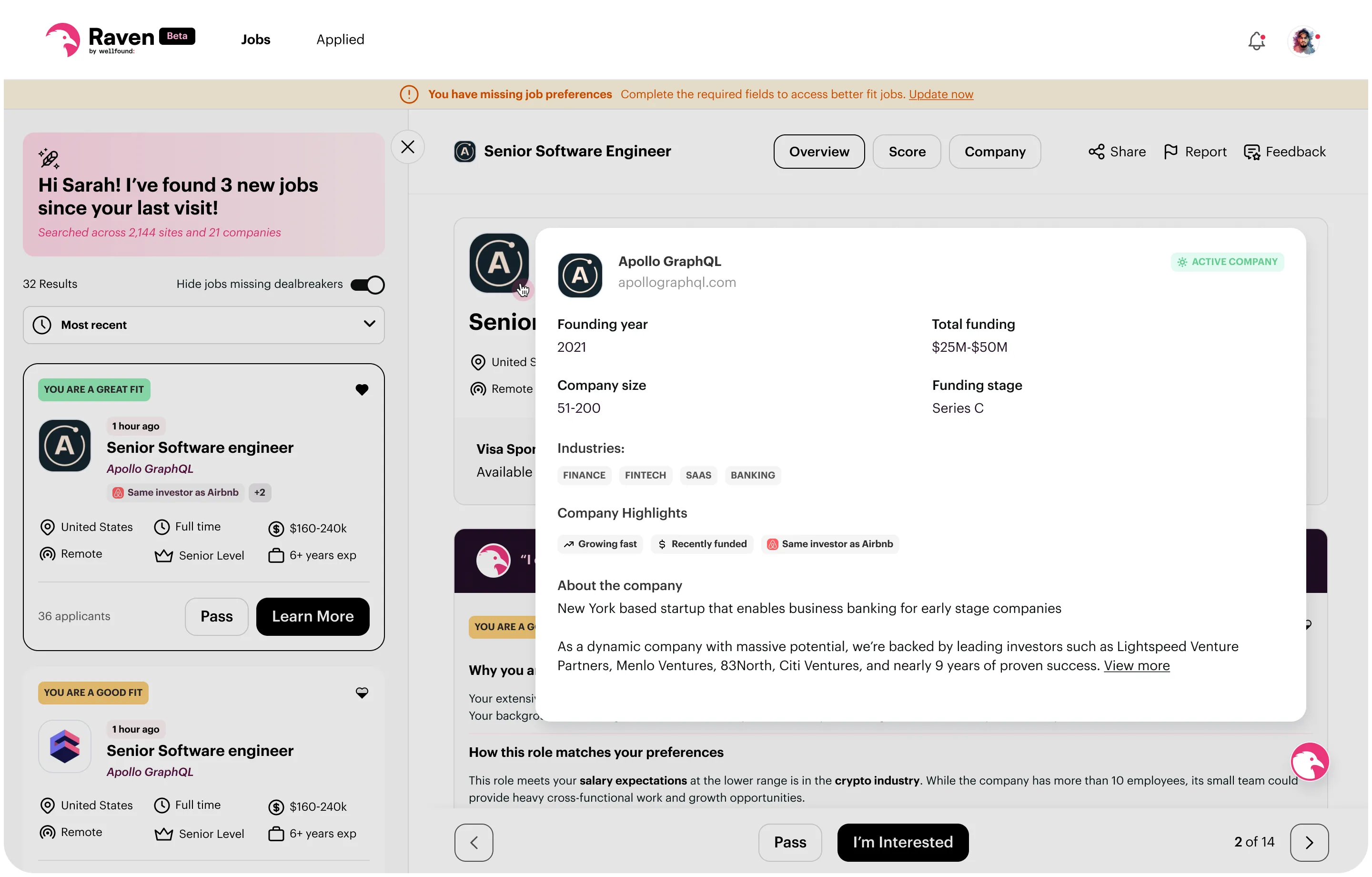Click the multicolor company logo on second card

pos(64,747)
